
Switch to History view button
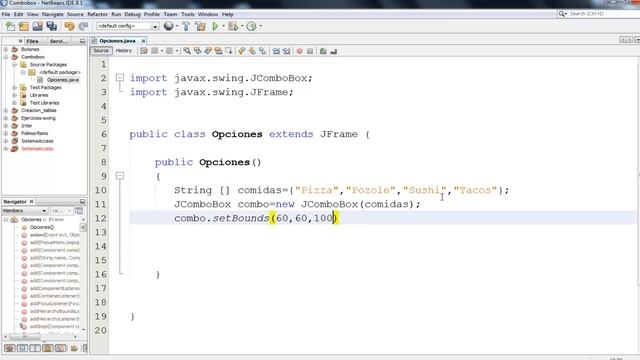pyautogui.click(x=124, y=51)
